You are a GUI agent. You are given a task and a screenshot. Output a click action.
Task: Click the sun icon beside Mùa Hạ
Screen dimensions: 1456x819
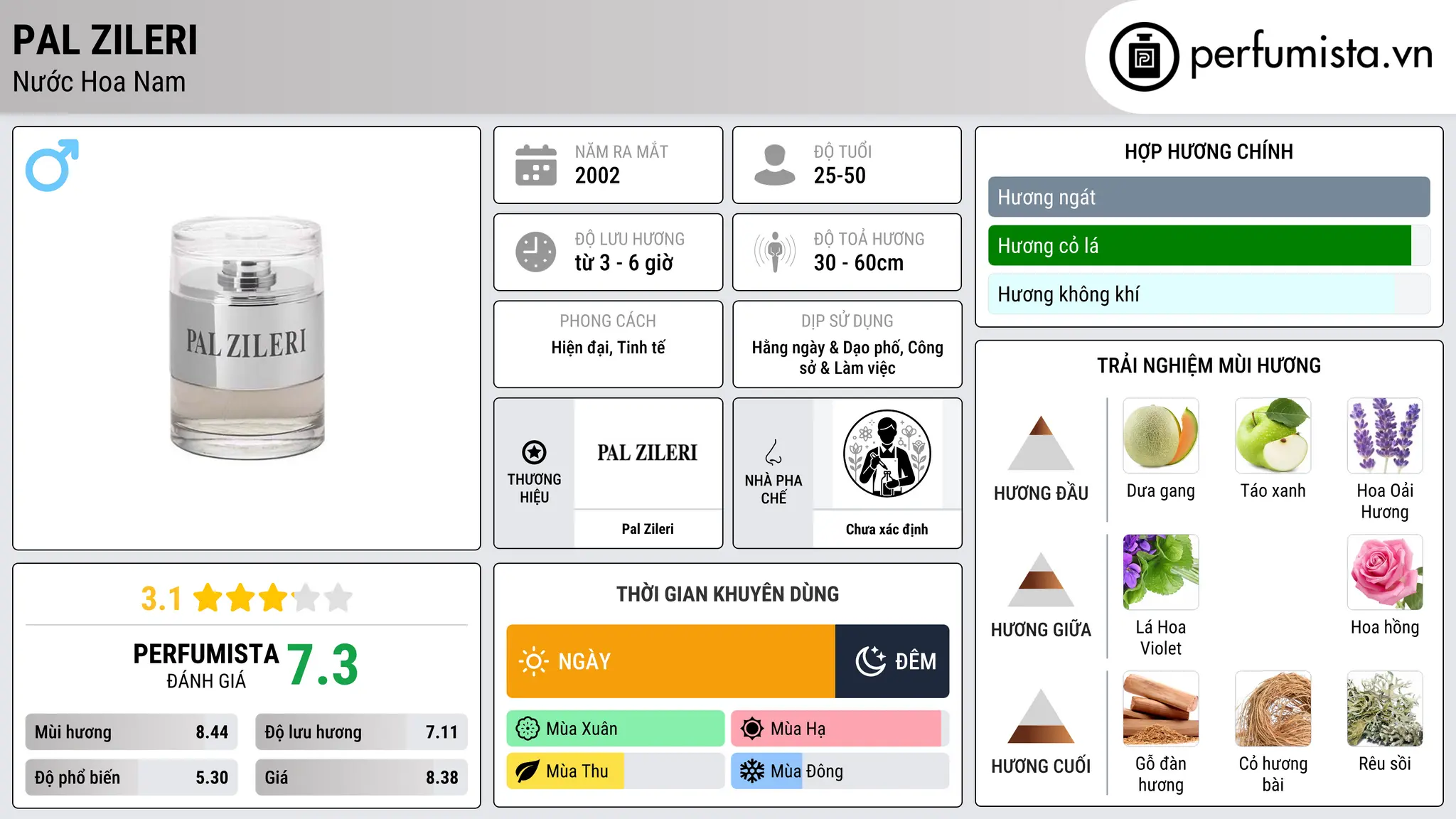click(x=752, y=729)
